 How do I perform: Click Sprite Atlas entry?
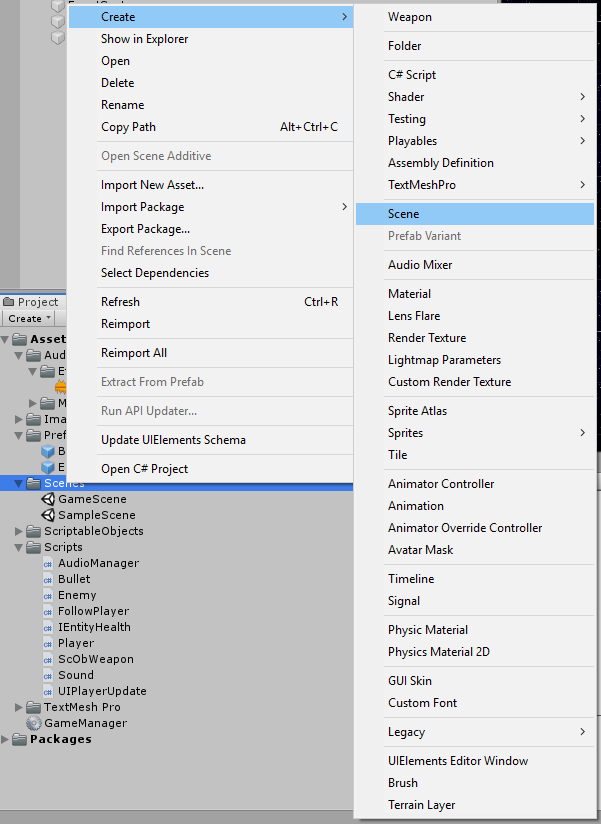pyautogui.click(x=475, y=411)
